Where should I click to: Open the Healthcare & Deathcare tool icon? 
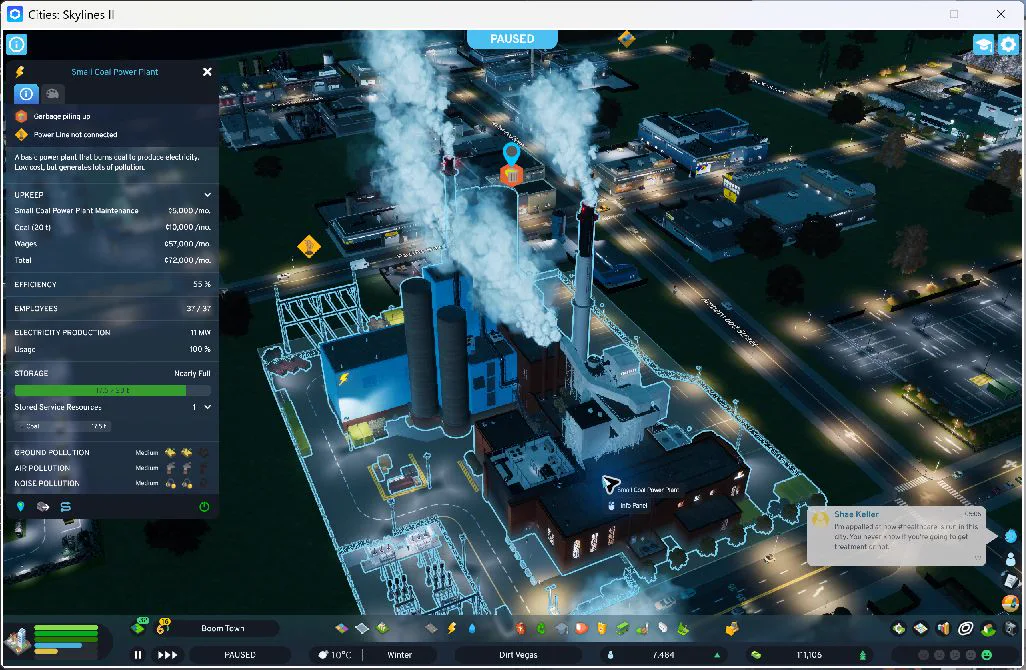520,629
